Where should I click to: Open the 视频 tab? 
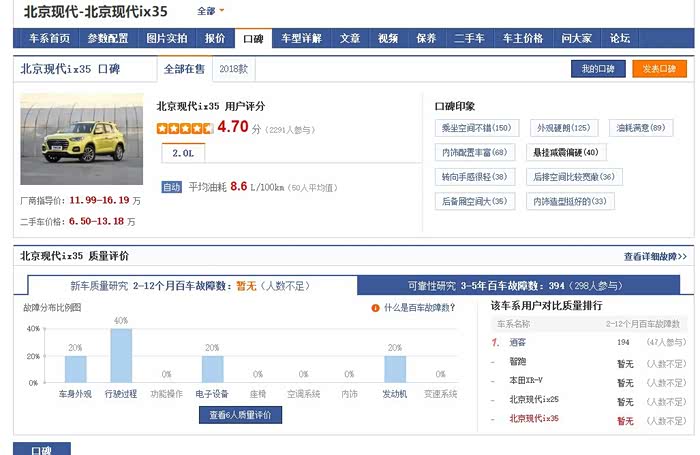[x=388, y=38]
